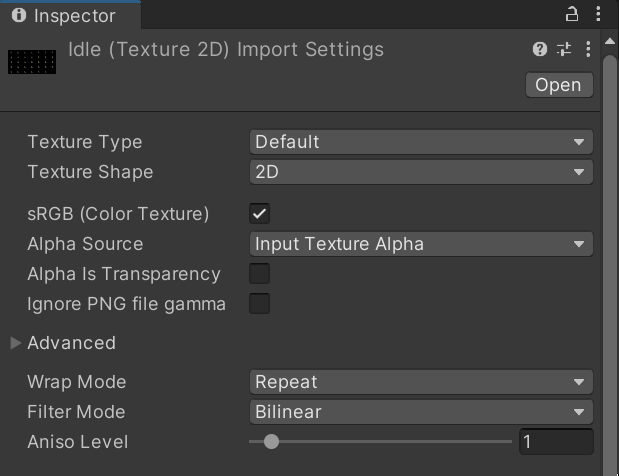Open the Alpha Source dropdown
Screen dimensions: 619x476
420,244
